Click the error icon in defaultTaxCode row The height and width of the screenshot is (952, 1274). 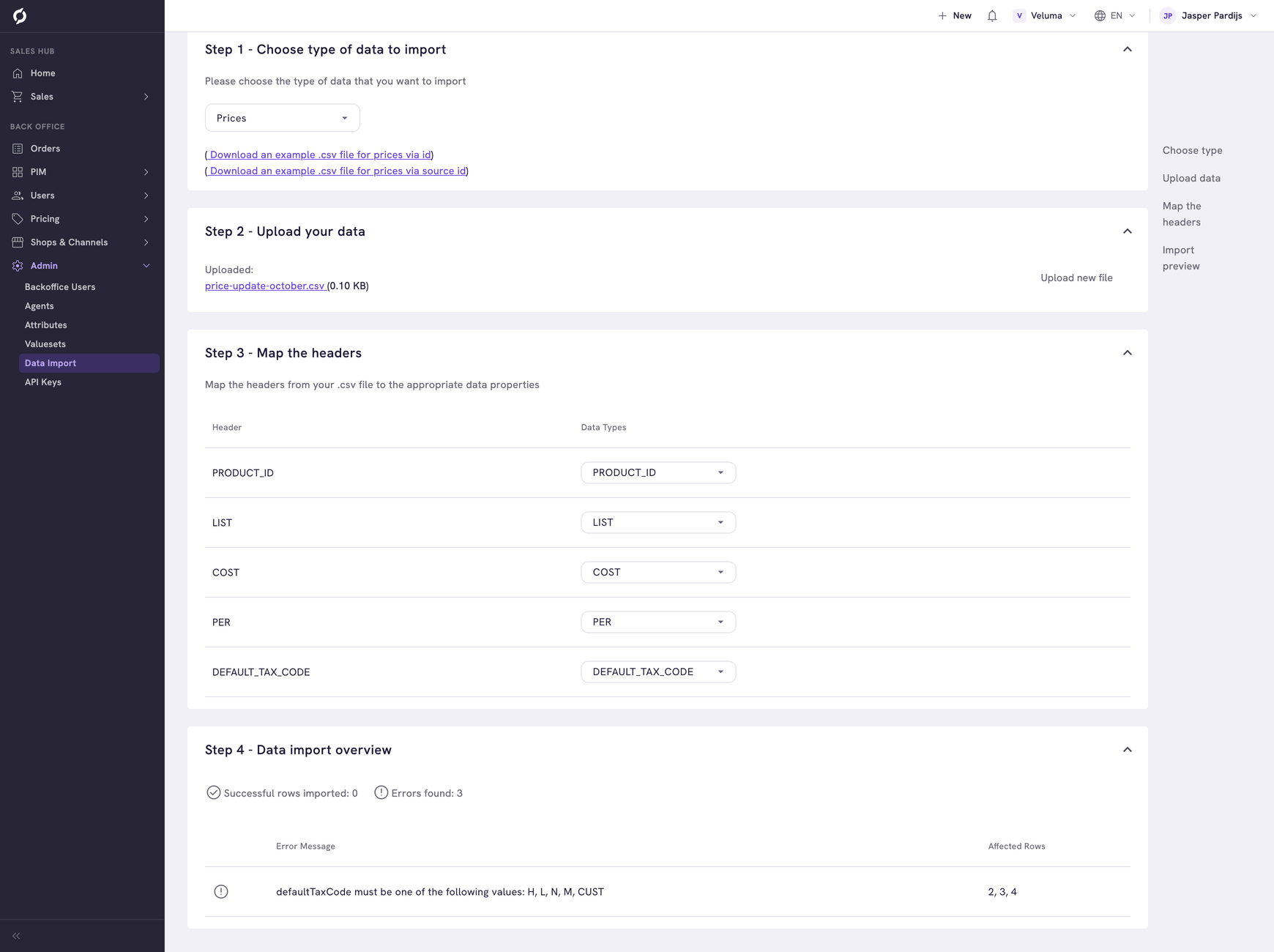coord(221,892)
